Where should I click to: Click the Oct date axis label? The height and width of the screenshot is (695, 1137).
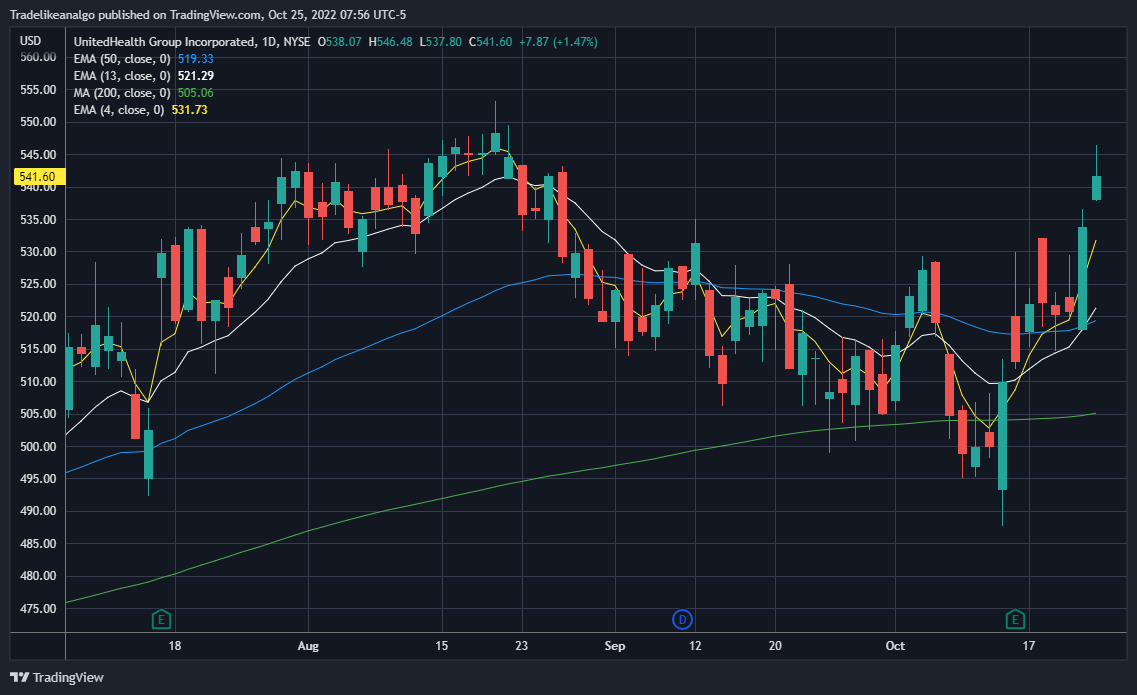coord(896,646)
